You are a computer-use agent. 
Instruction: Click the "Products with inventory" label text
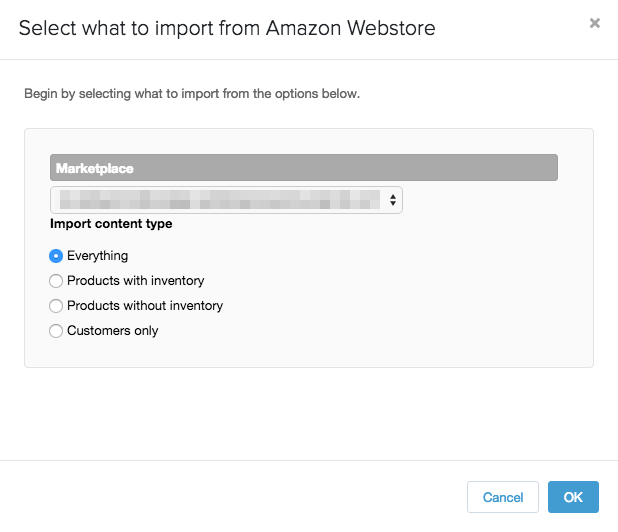[136, 281]
